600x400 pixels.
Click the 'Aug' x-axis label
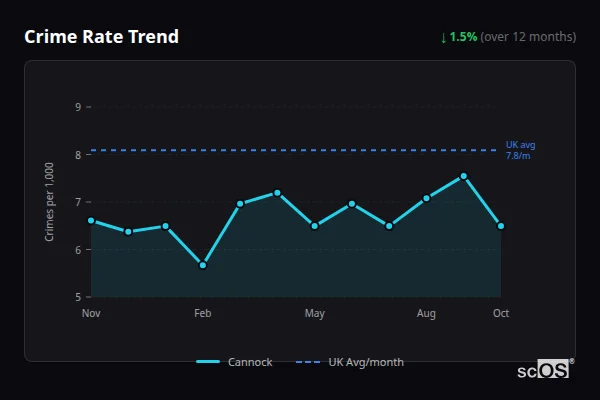(426, 313)
